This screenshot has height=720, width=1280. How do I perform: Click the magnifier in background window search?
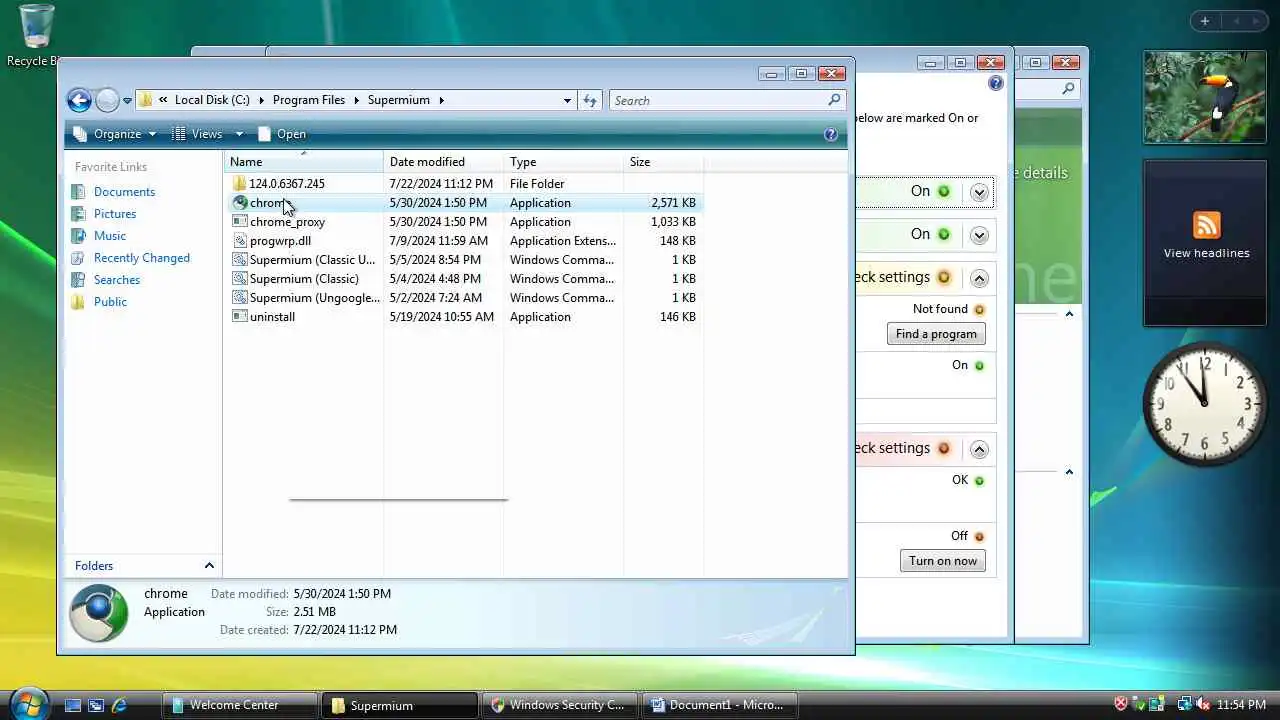[x=1068, y=89]
